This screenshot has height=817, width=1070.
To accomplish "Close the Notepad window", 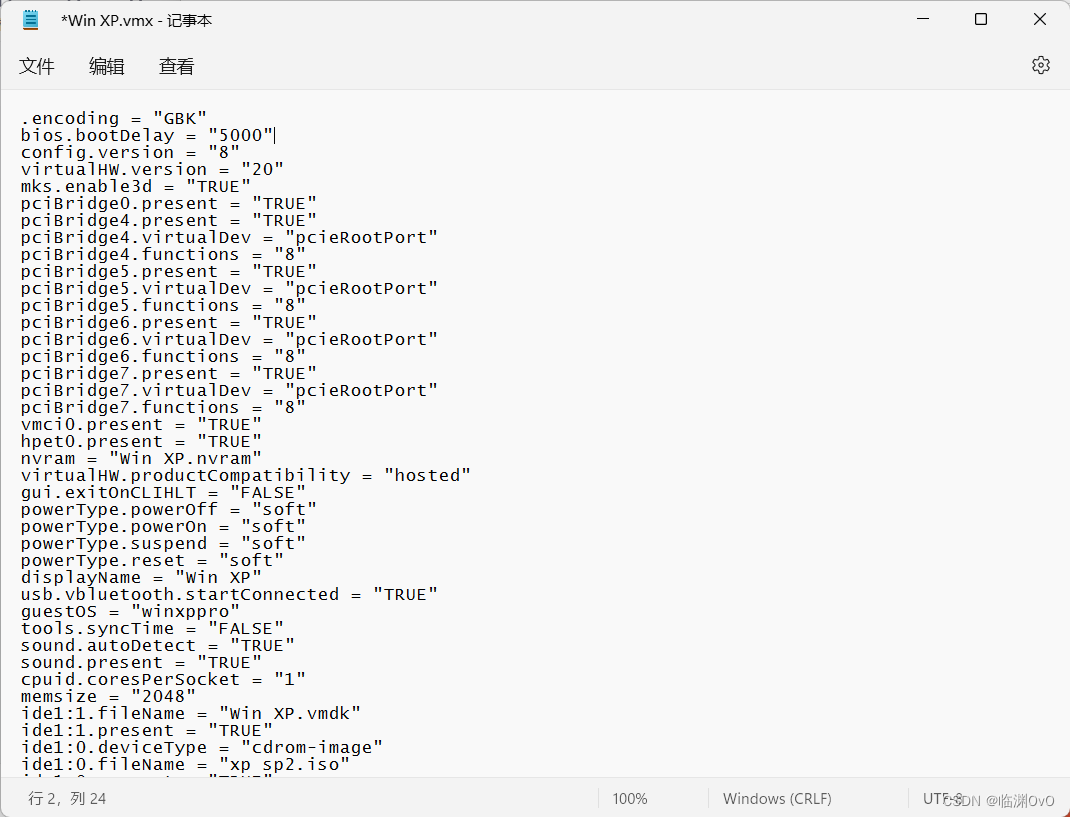I will point(1039,19).
